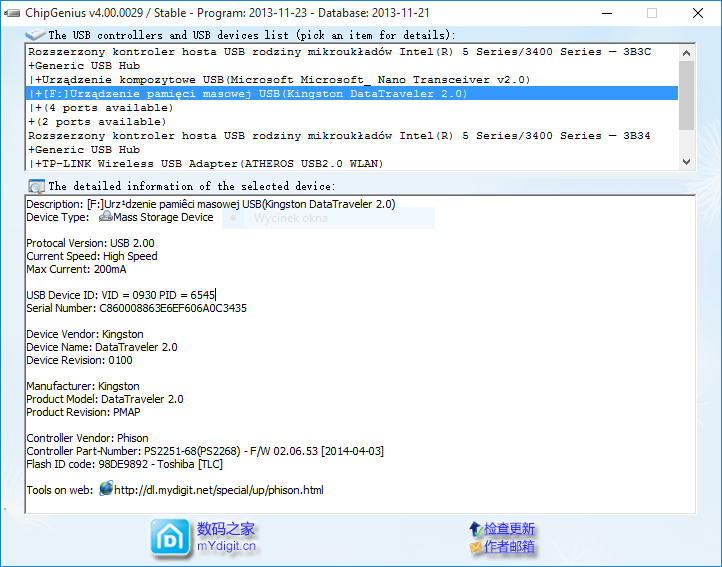Click the Serial Number C860008863E6EF606A0C3435 line
This screenshot has height=567, width=722.
pos(136,308)
